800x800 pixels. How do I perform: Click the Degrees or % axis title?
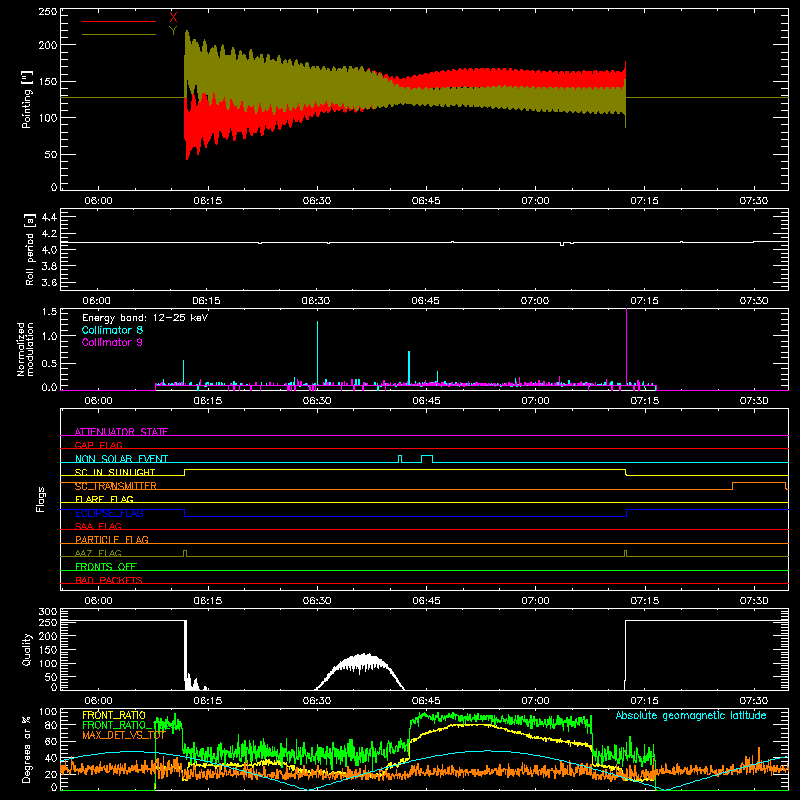(x=27, y=749)
